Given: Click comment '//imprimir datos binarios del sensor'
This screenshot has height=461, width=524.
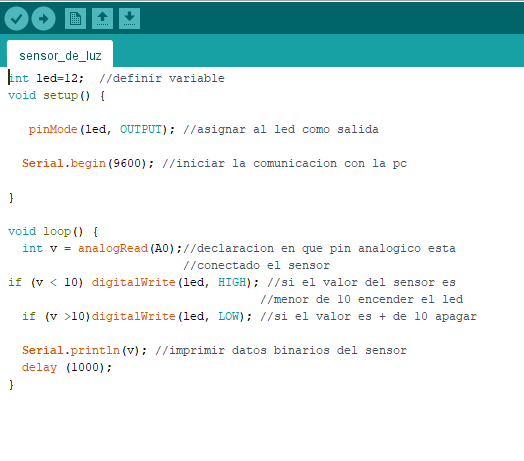Looking at the screenshot, I should click(281, 351).
